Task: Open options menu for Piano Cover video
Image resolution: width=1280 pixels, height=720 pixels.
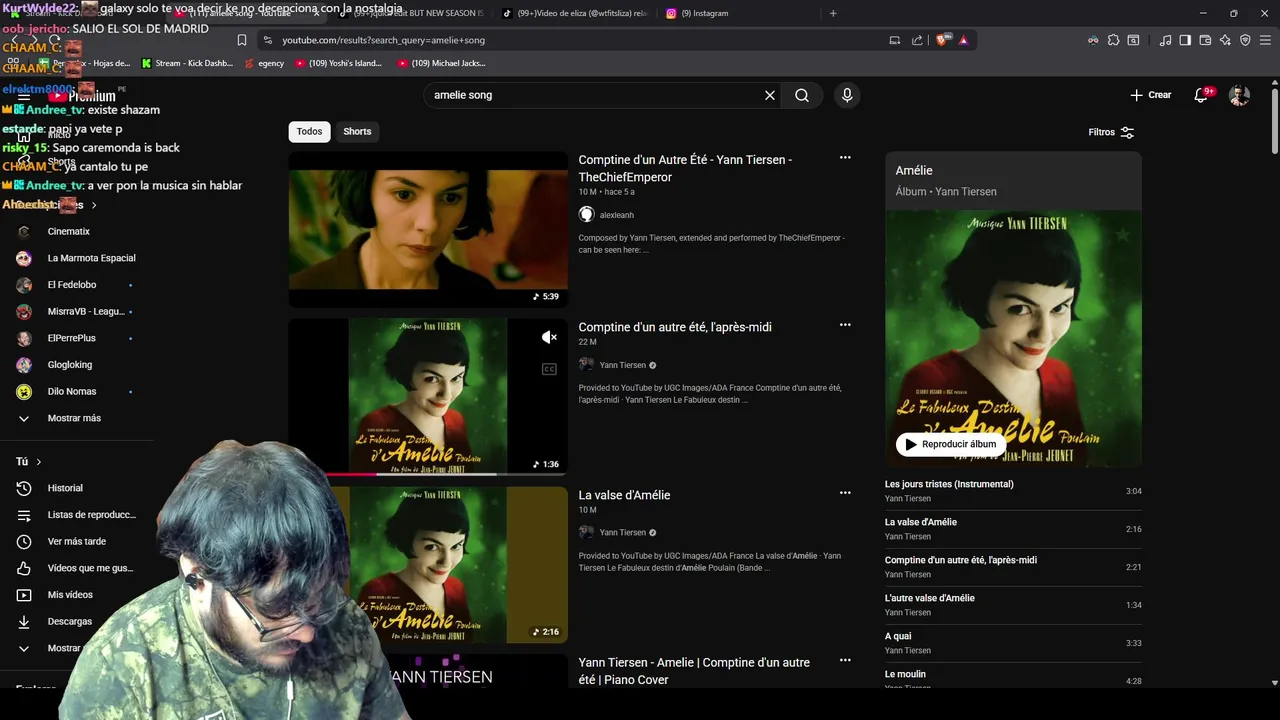Action: tap(845, 660)
